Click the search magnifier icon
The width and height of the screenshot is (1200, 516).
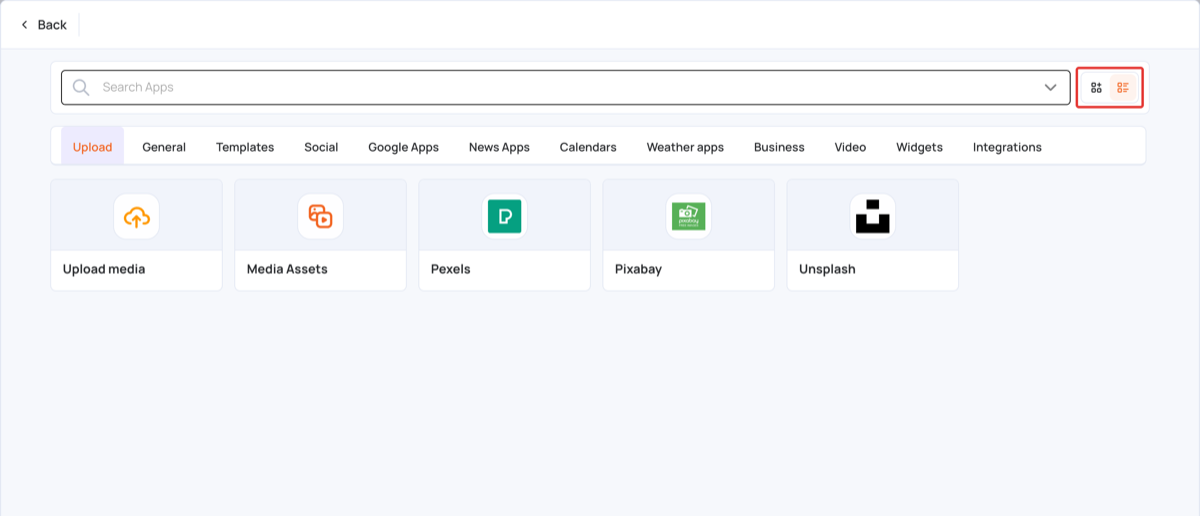coord(81,87)
